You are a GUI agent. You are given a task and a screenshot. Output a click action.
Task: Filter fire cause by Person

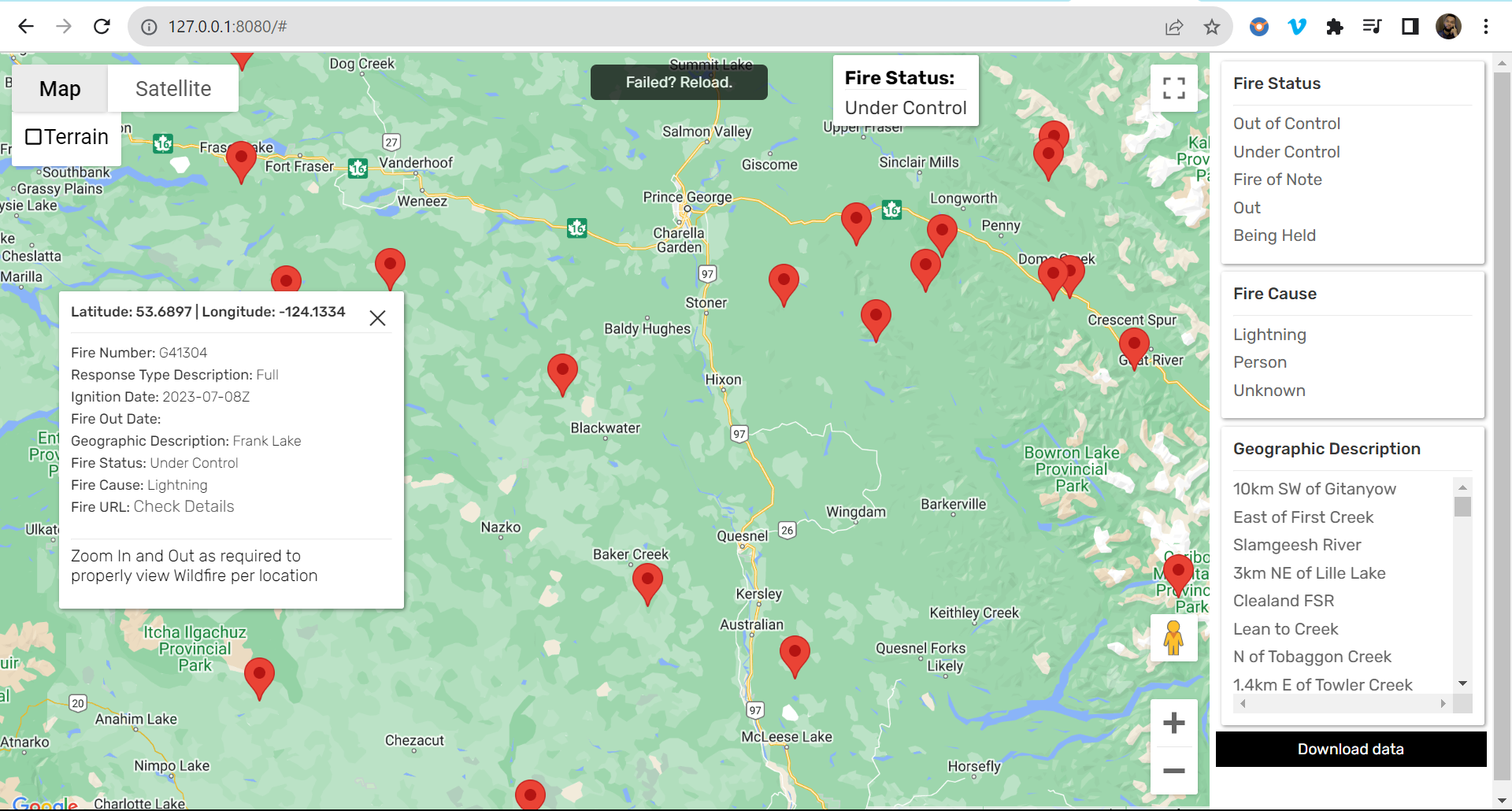[1260, 362]
